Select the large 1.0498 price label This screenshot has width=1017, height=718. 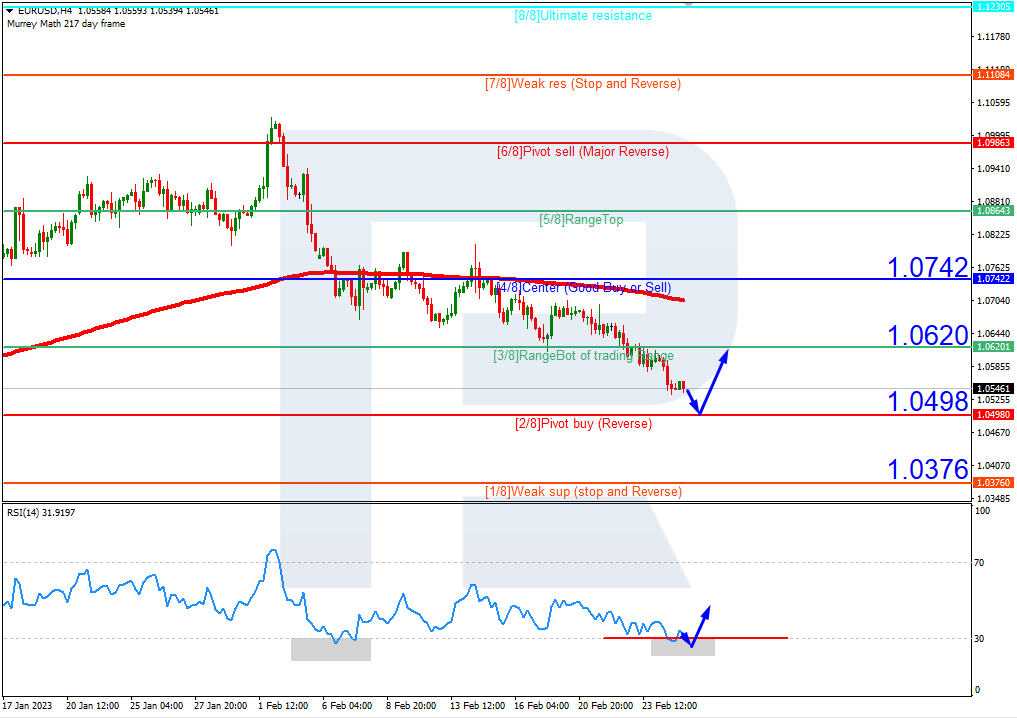coord(927,402)
